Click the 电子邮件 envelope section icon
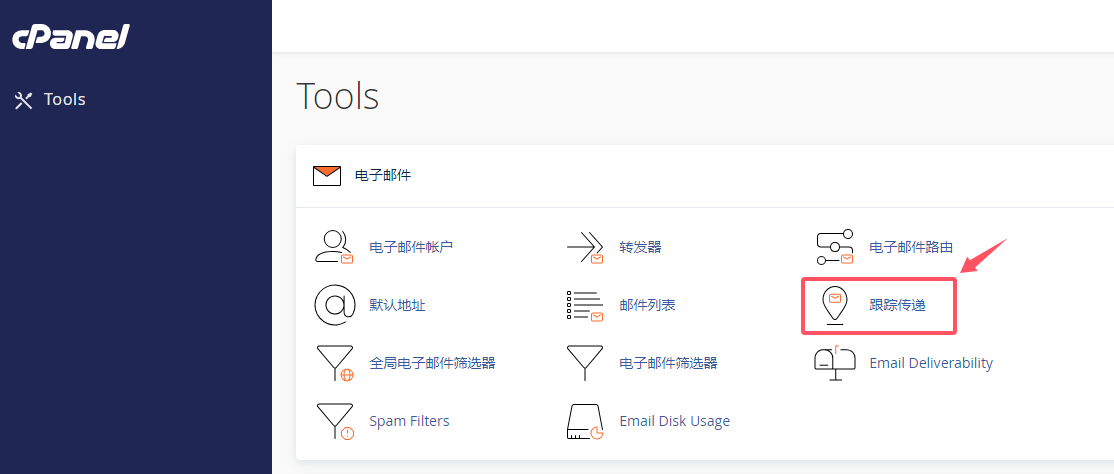Image resolution: width=1114 pixels, height=474 pixels. pyautogui.click(x=328, y=175)
